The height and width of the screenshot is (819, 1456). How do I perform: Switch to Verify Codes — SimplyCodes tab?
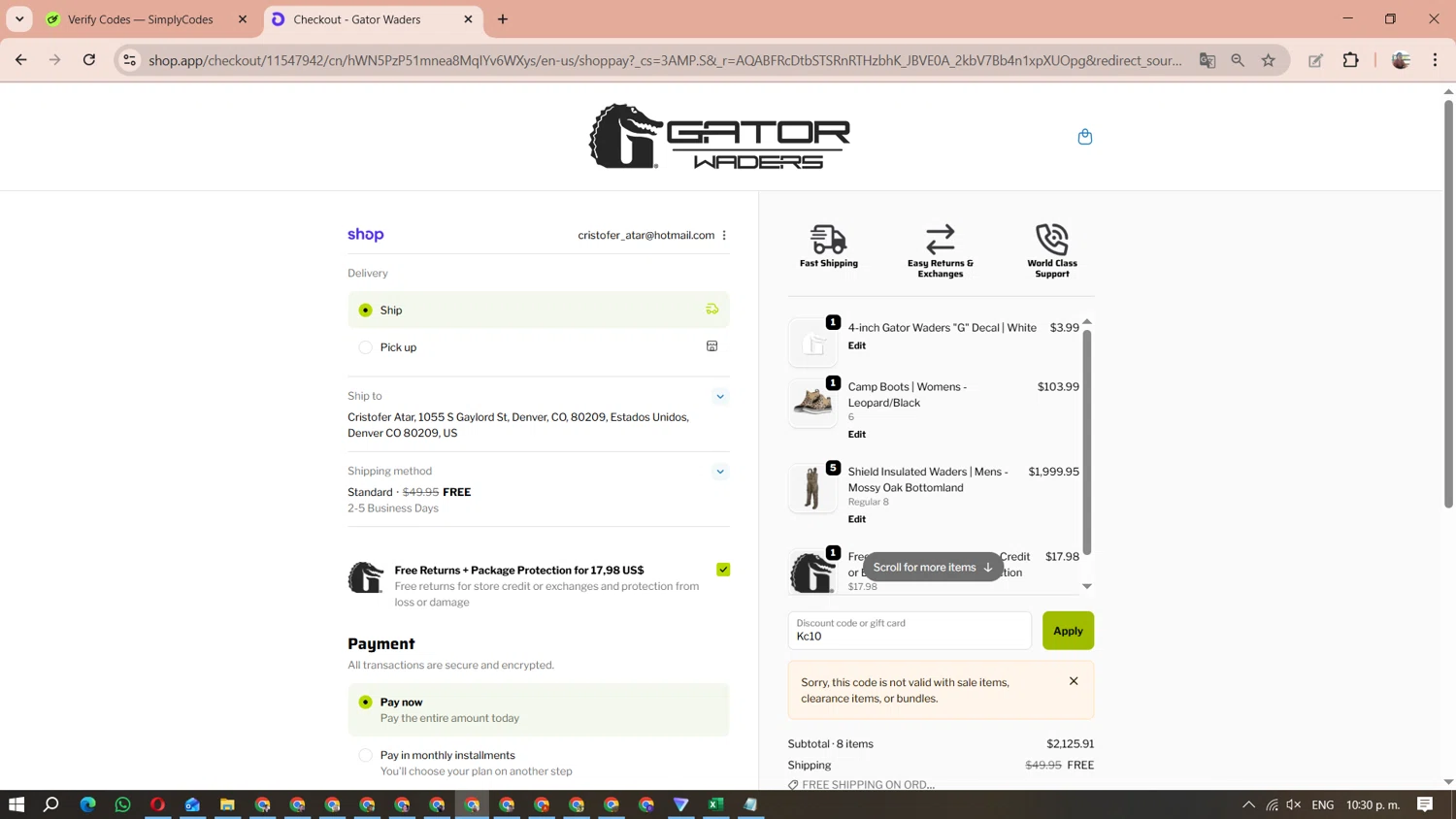pyautogui.click(x=147, y=19)
